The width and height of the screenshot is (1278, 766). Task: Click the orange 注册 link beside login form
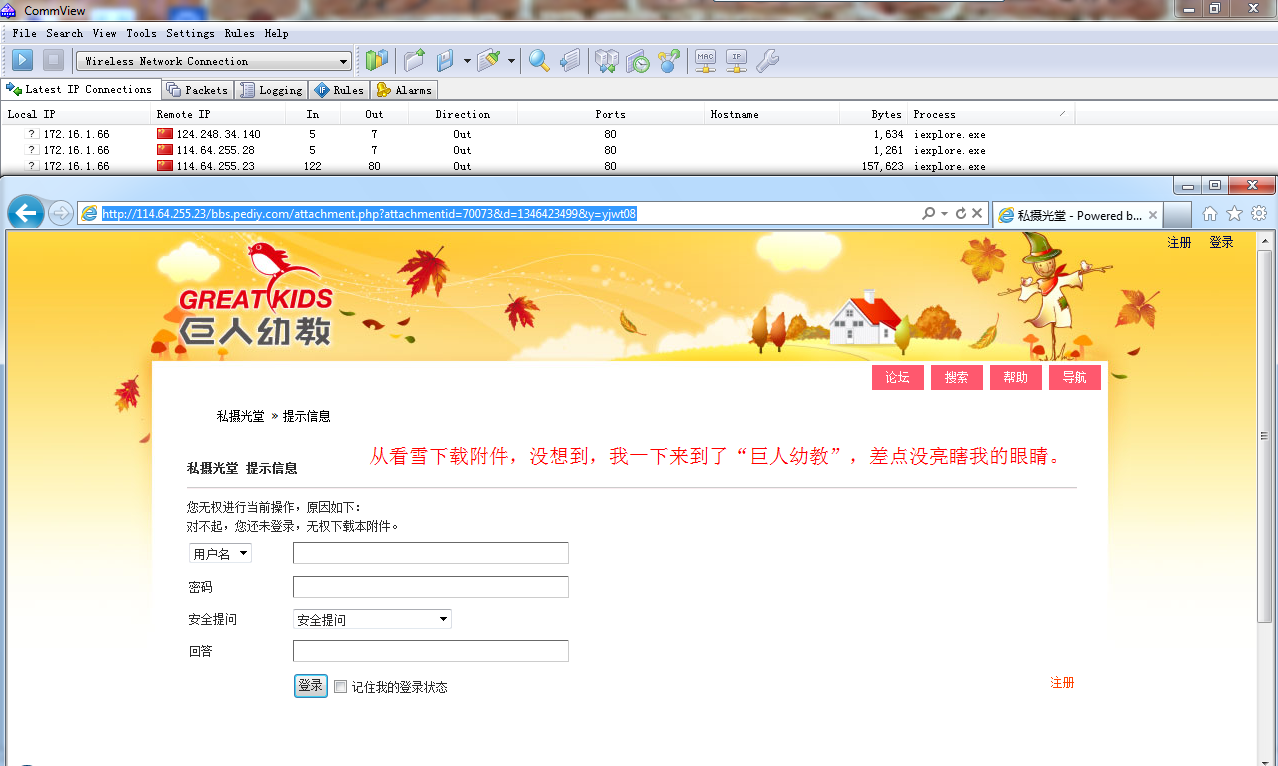(x=1062, y=682)
